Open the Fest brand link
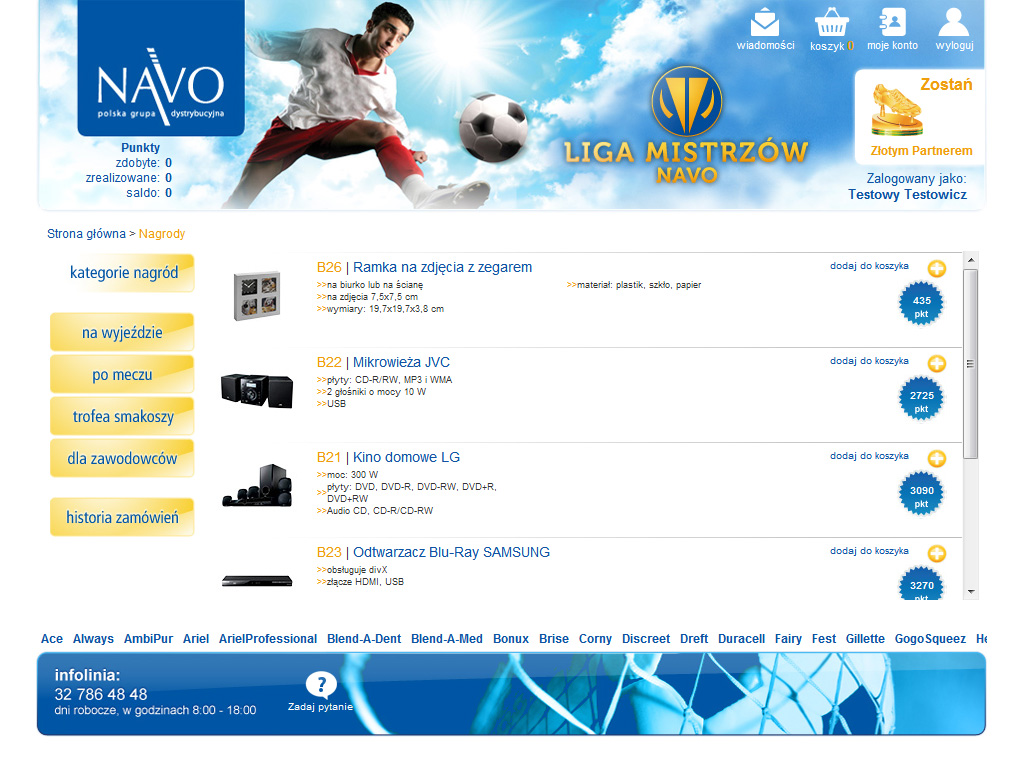Screen dimensions: 1024x780 tap(824, 639)
